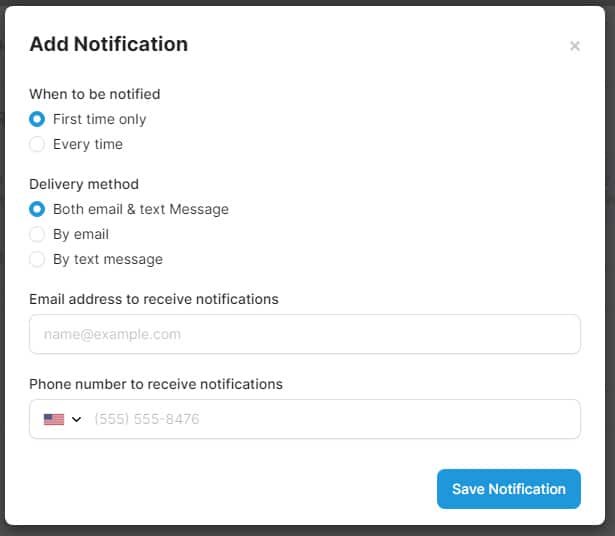Click into the phone number field
This screenshot has height=536, width=615.
(330, 419)
